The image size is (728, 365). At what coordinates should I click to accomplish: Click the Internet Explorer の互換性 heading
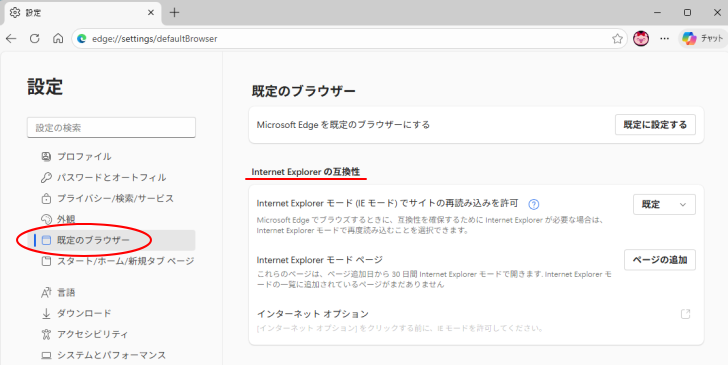[x=306, y=172]
